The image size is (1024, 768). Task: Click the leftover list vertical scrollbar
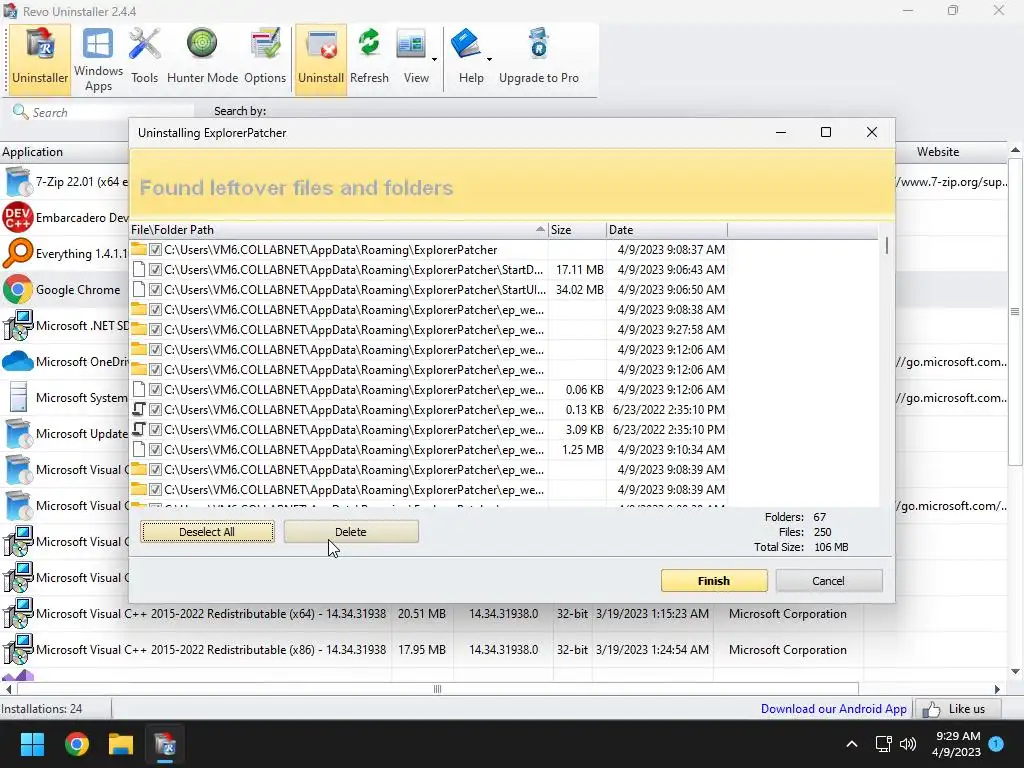click(886, 246)
